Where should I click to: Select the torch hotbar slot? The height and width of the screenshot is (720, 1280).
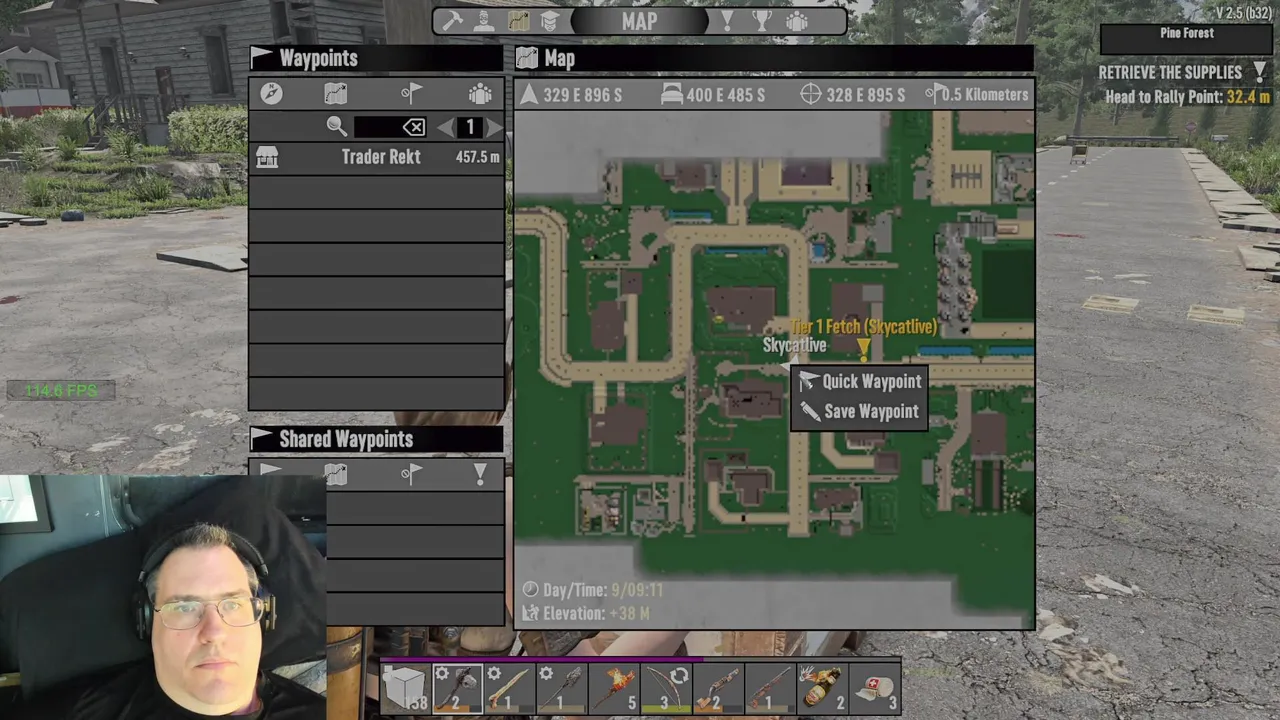pyautogui.click(x=614, y=689)
